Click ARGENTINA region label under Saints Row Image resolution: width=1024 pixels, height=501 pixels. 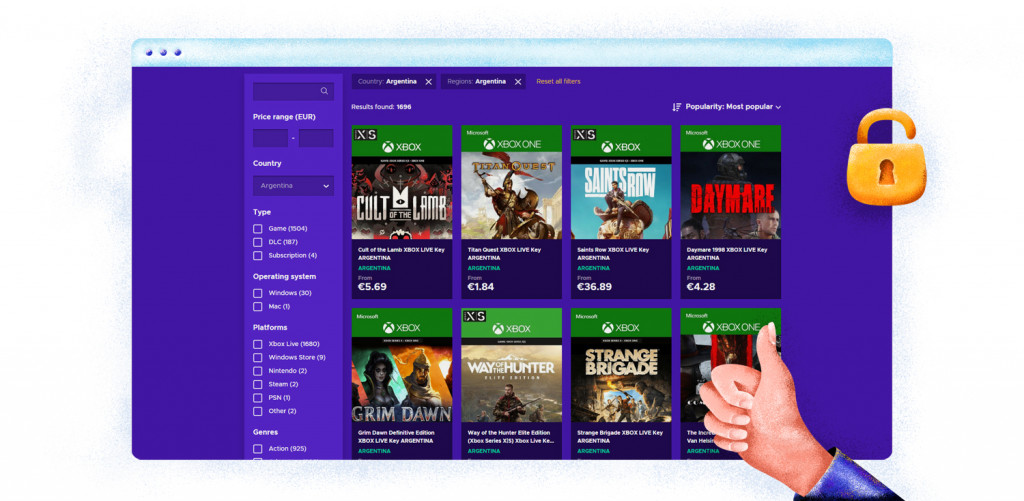pyautogui.click(x=594, y=268)
